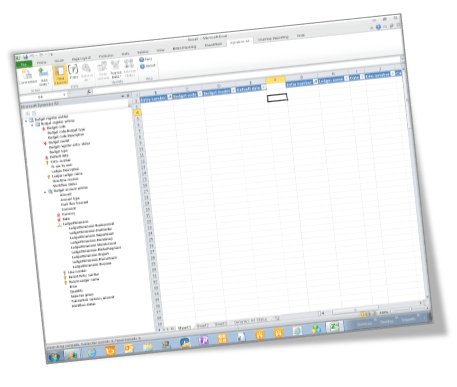Open the Name Box dropdown arrow
The height and width of the screenshot is (387, 457).
point(65,95)
